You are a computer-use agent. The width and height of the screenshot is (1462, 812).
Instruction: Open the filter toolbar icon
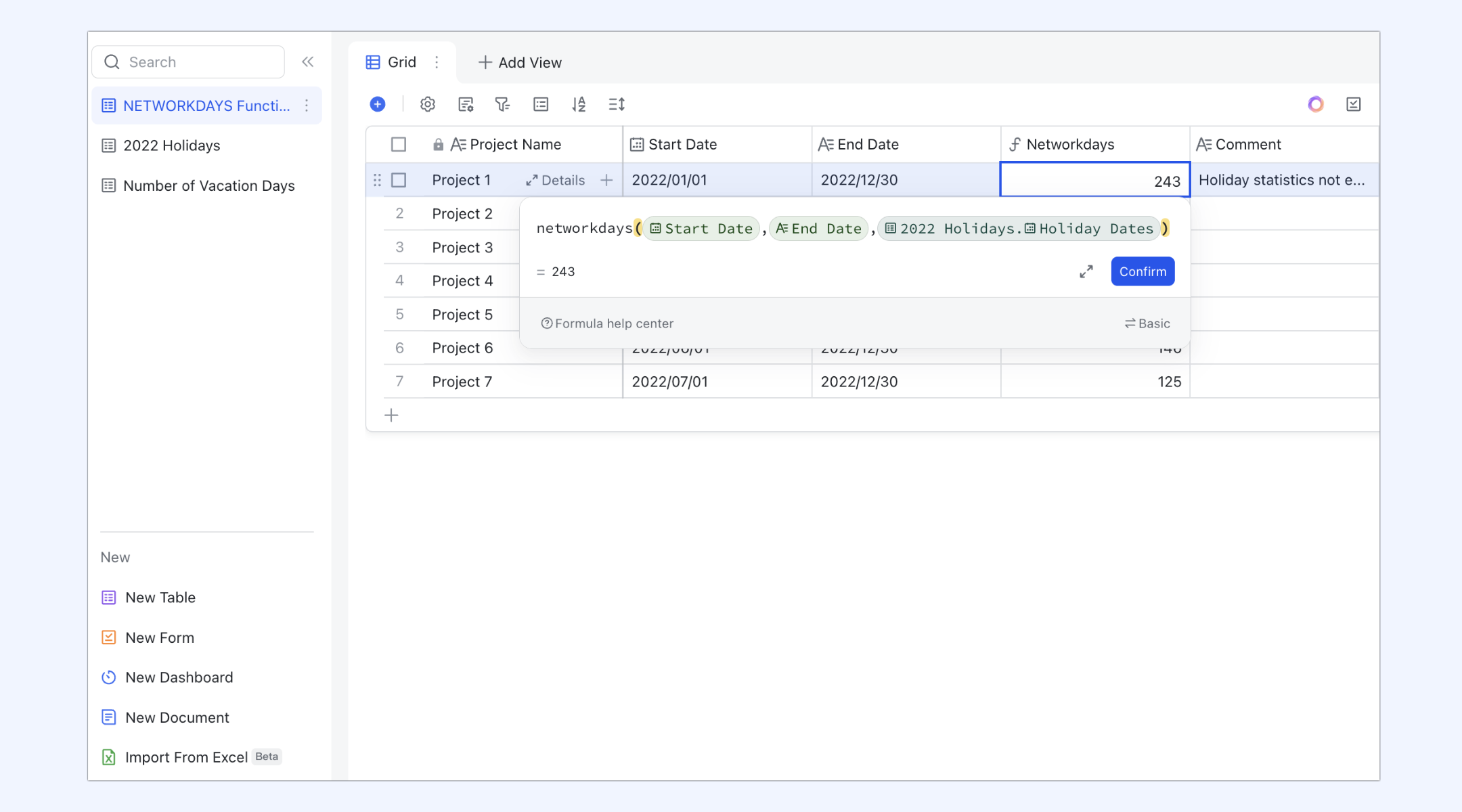(x=502, y=104)
